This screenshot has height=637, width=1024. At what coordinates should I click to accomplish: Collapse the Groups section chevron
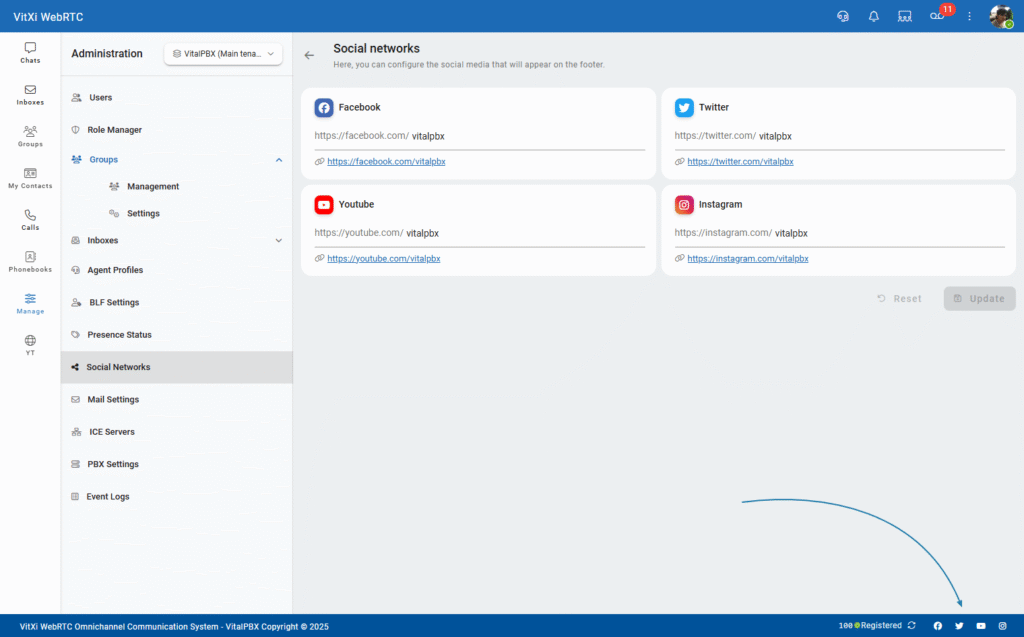click(x=279, y=160)
